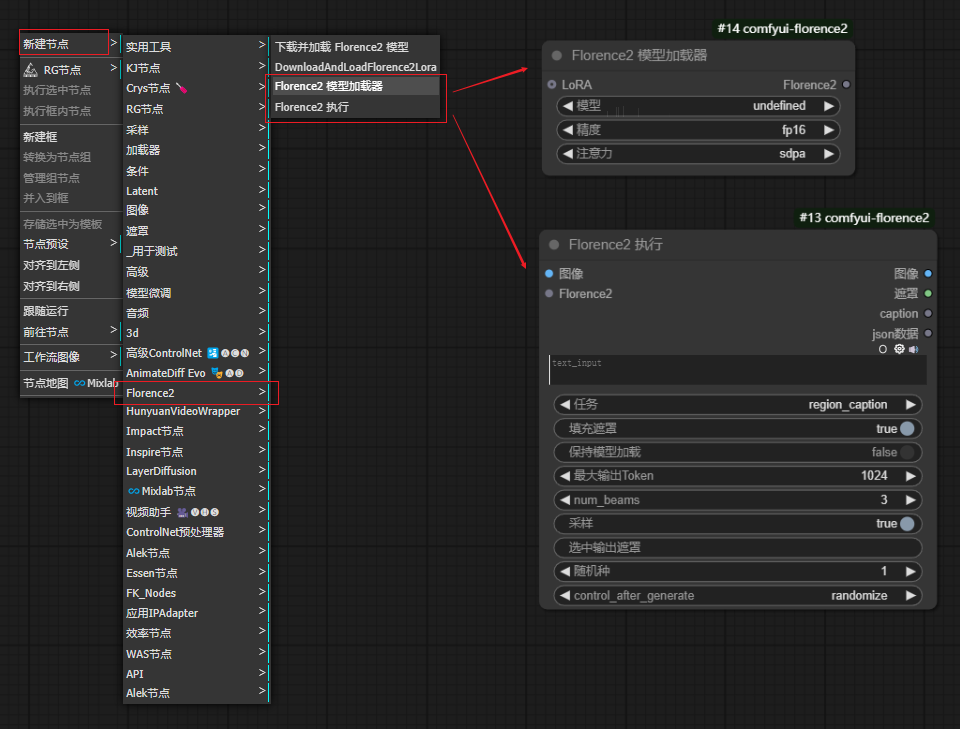Click the 图像 input socket on Florence2 执行
This screenshot has width=960, height=729.
[x=549, y=274]
